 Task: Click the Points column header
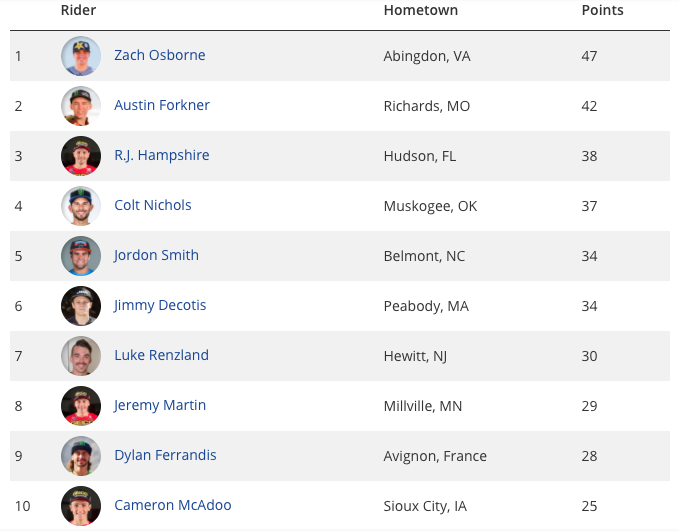602,10
